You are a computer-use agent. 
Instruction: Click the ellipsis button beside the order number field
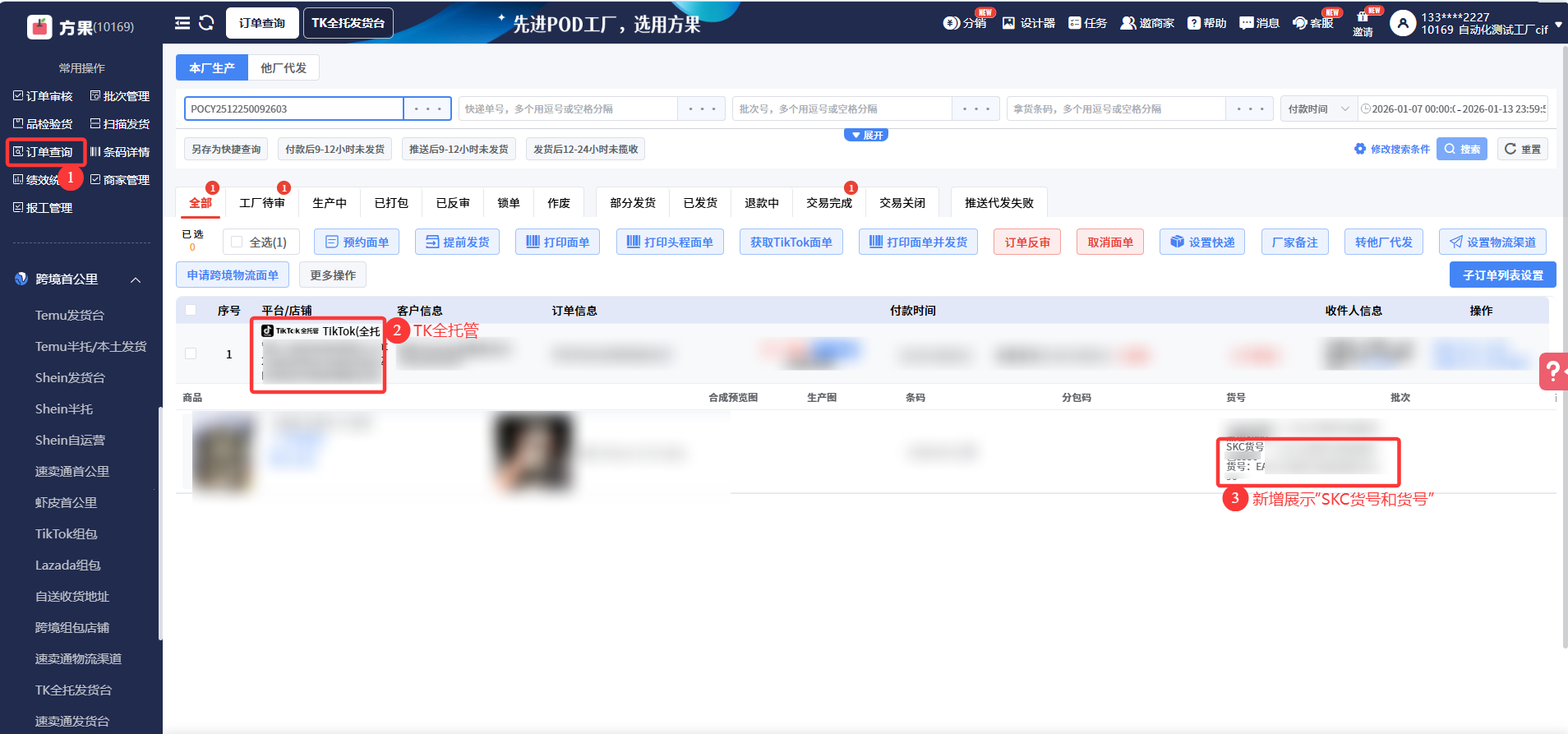pos(427,108)
